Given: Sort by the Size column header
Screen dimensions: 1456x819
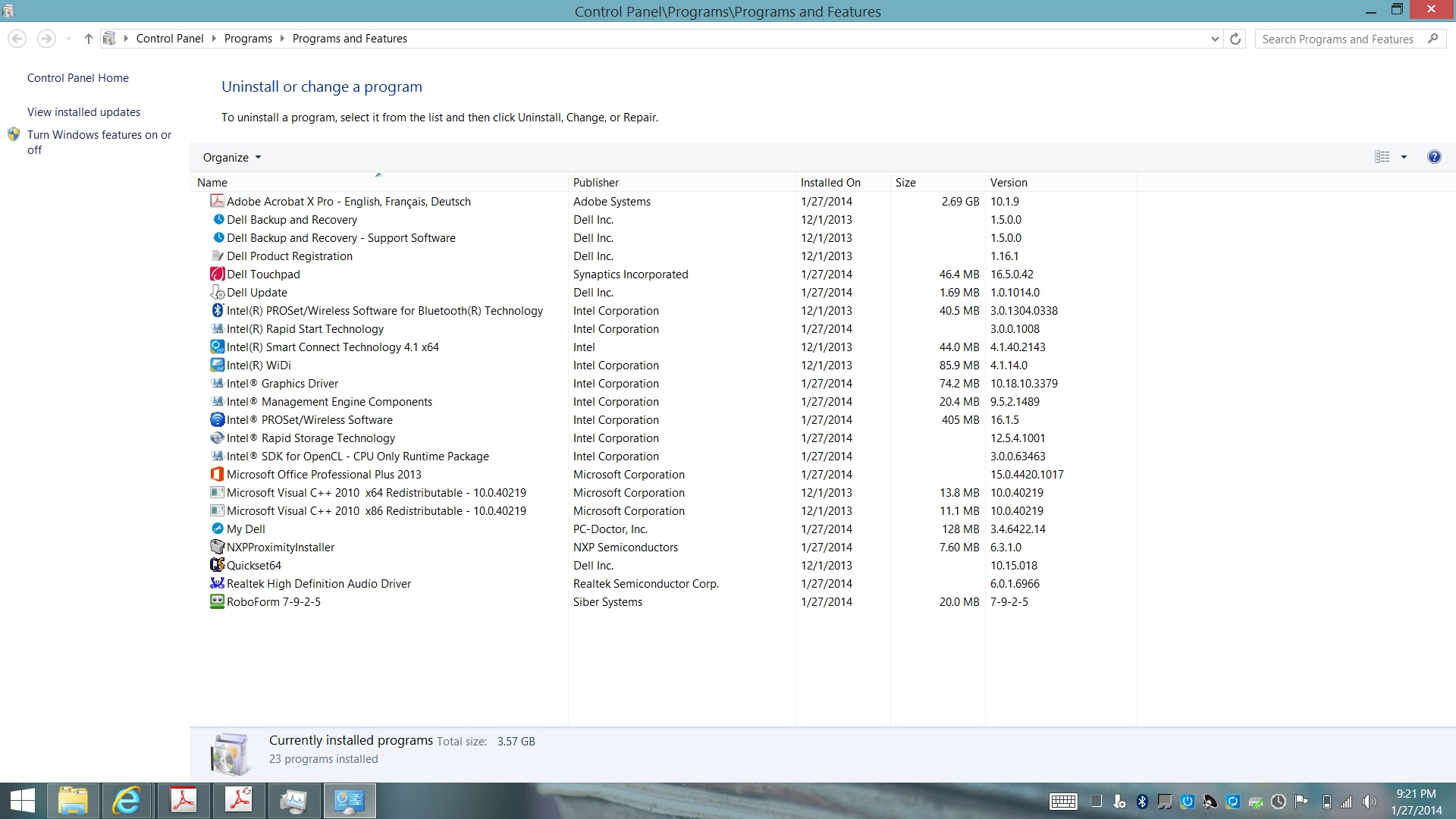Looking at the screenshot, I should pos(937,182).
